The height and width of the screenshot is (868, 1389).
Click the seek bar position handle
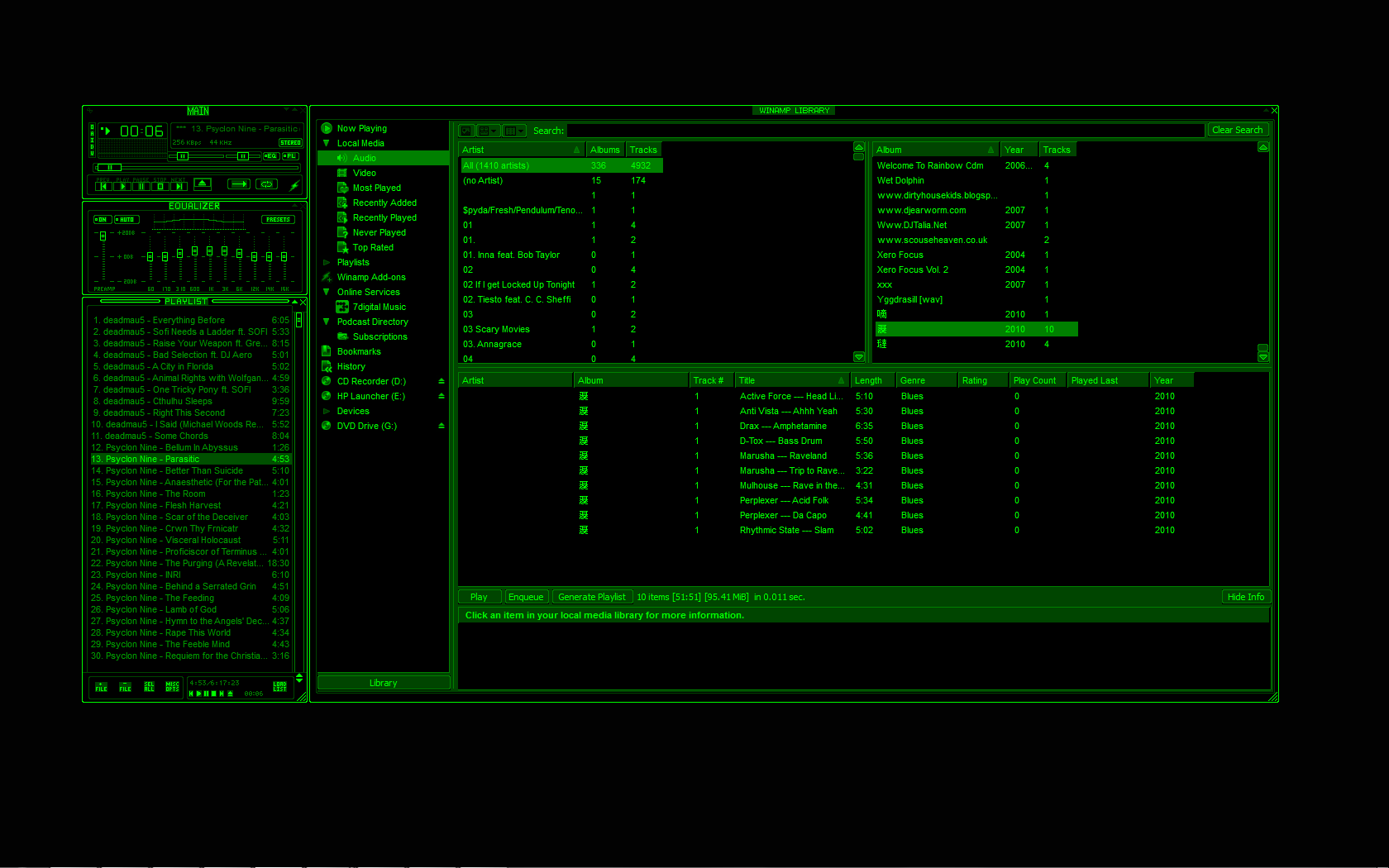click(109, 168)
